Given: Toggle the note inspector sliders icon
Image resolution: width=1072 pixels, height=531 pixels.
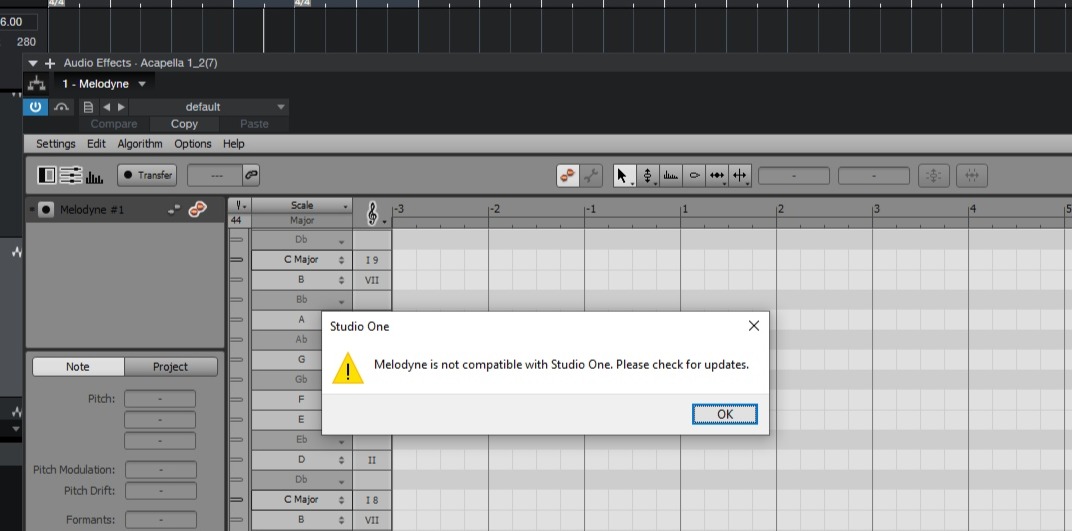Looking at the screenshot, I should coord(70,176).
